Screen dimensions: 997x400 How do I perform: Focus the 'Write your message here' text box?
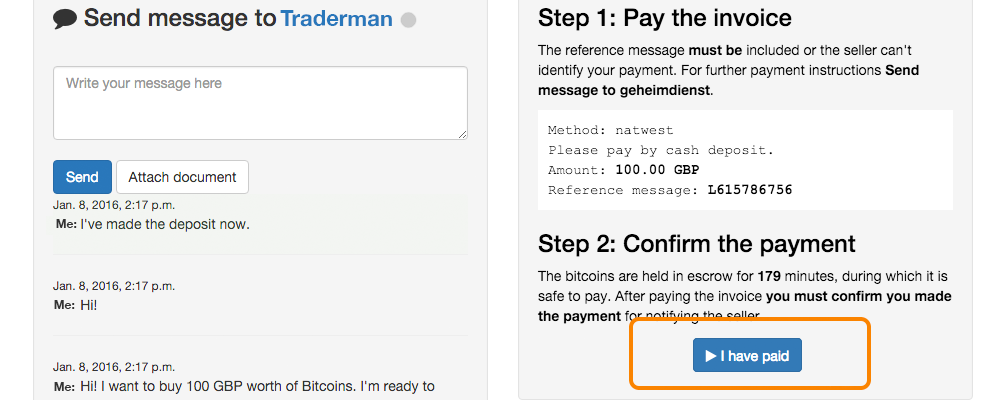[260, 103]
